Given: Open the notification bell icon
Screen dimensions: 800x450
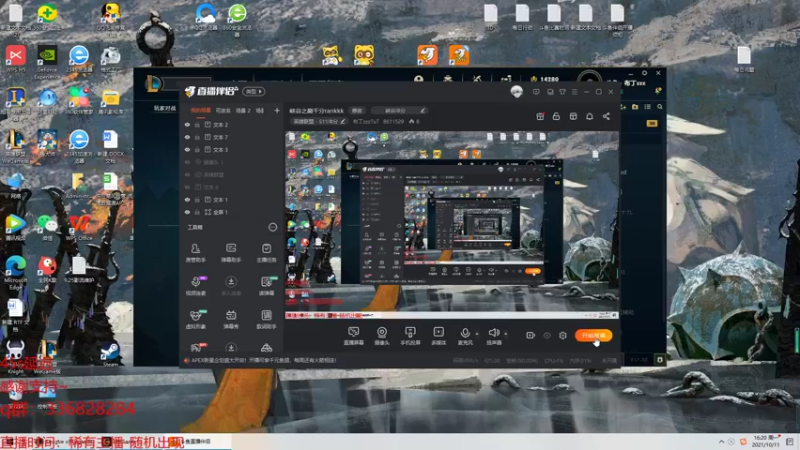Looking at the screenshot, I should (589, 116).
